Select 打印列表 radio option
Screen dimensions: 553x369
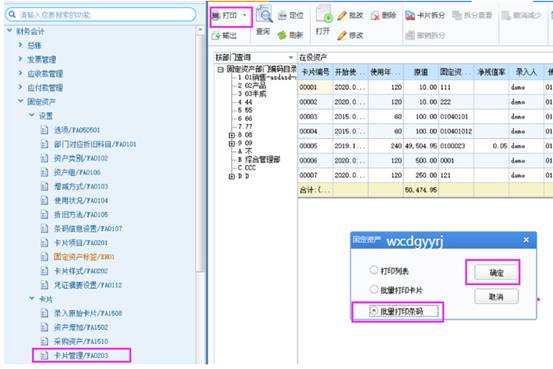click(x=373, y=270)
